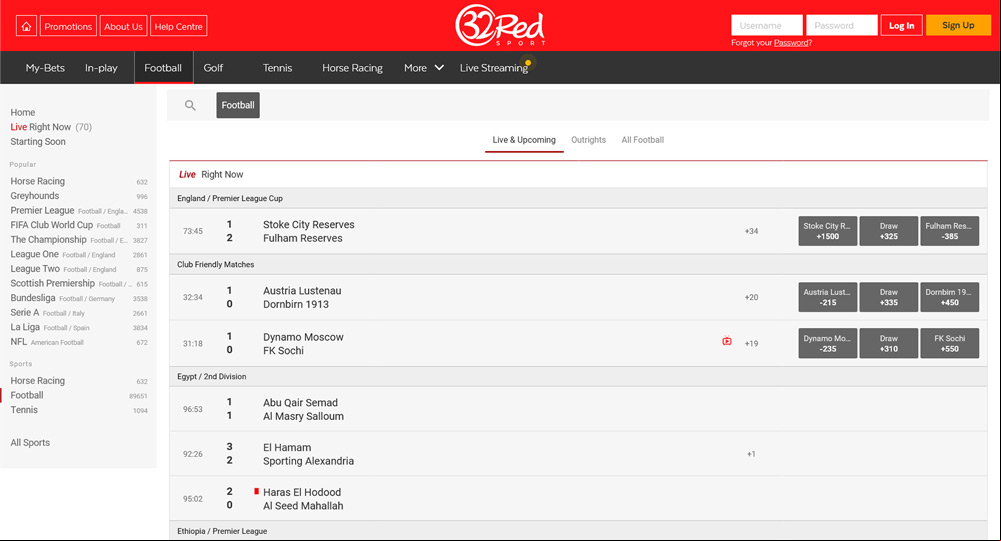Click the search magnifier icon
The width and height of the screenshot is (1001, 541).
(190, 105)
